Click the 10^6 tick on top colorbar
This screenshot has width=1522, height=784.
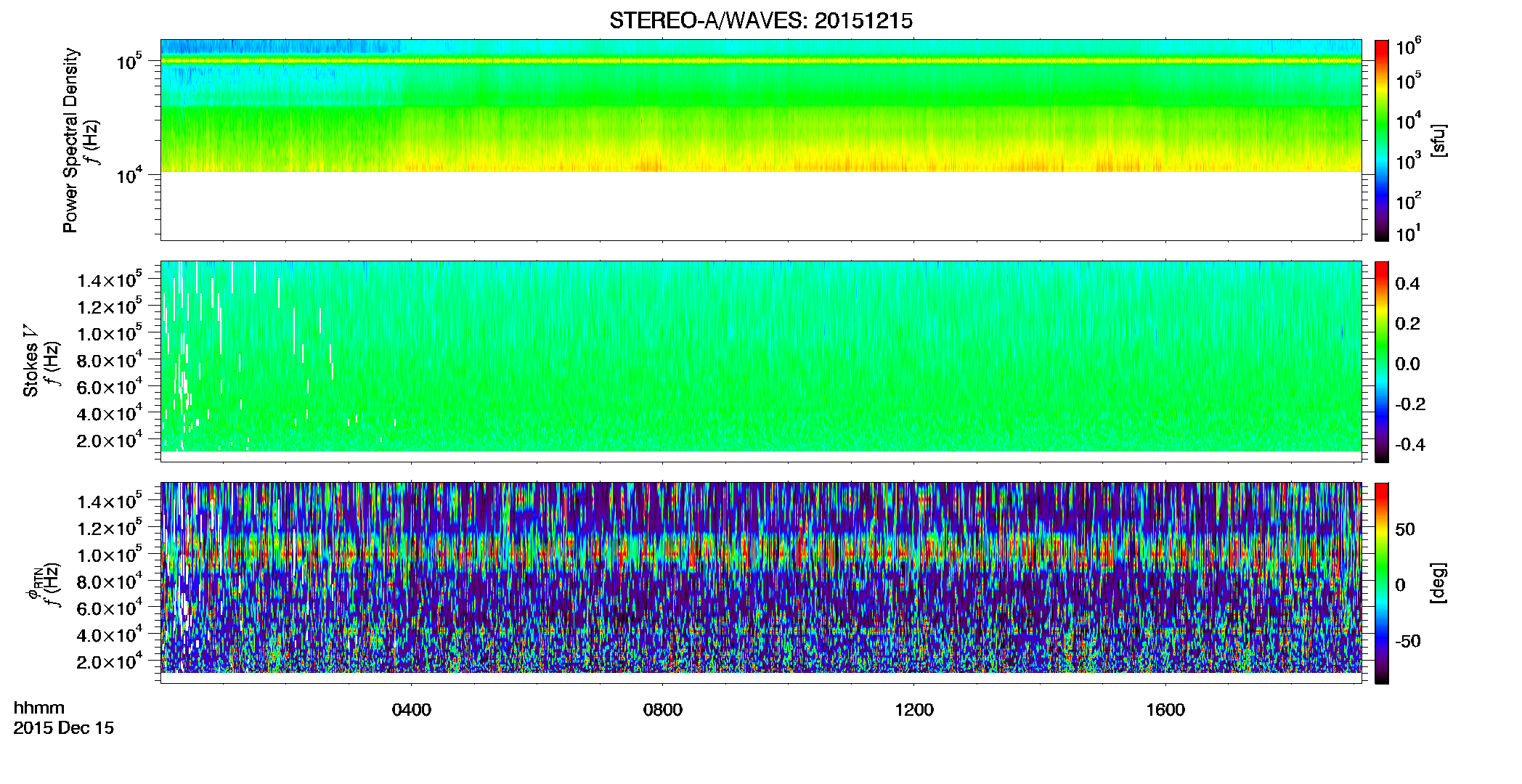click(1409, 47)
